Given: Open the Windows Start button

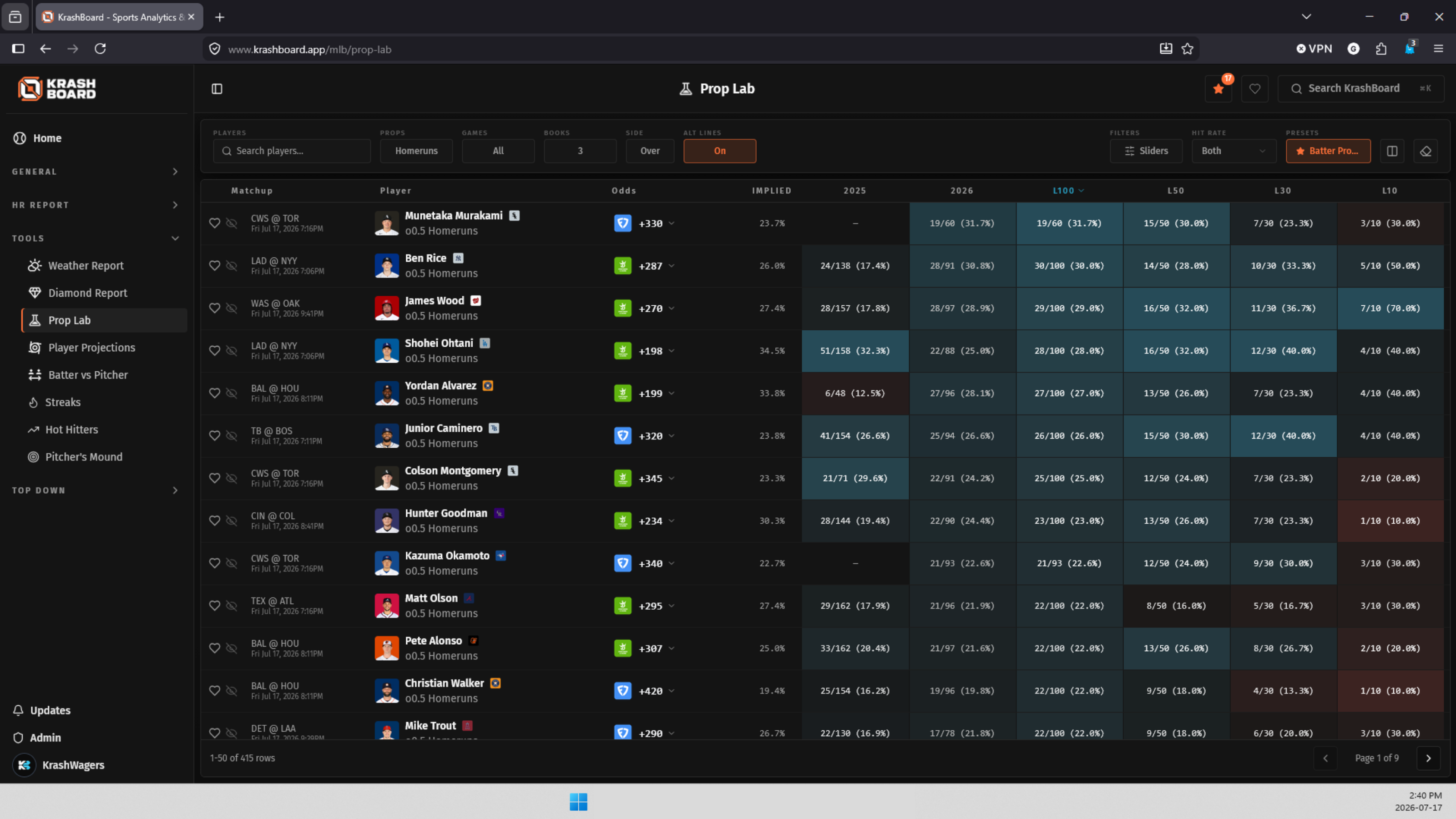Looking at the screenshot, I should [578, 801].
